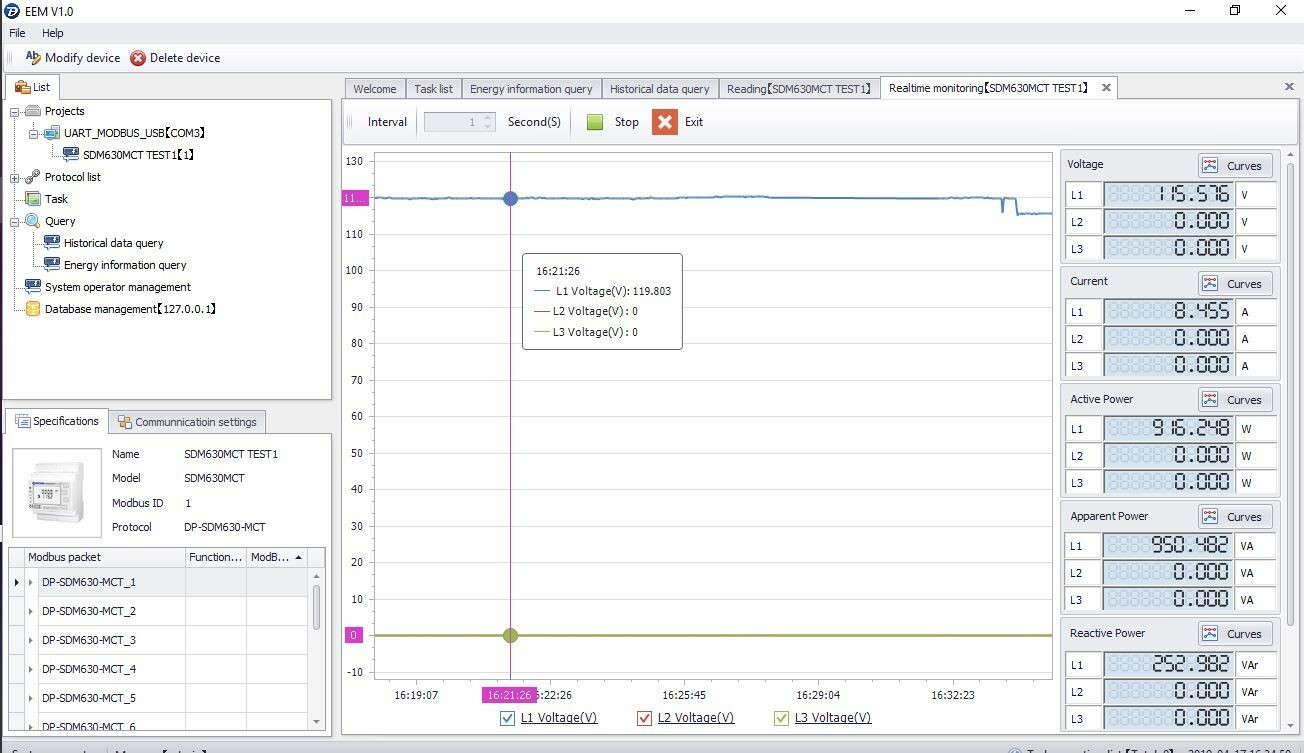Open Historical data query tree icon
The height and width of the screenshot is (753, 1304).
pos(52,243)
